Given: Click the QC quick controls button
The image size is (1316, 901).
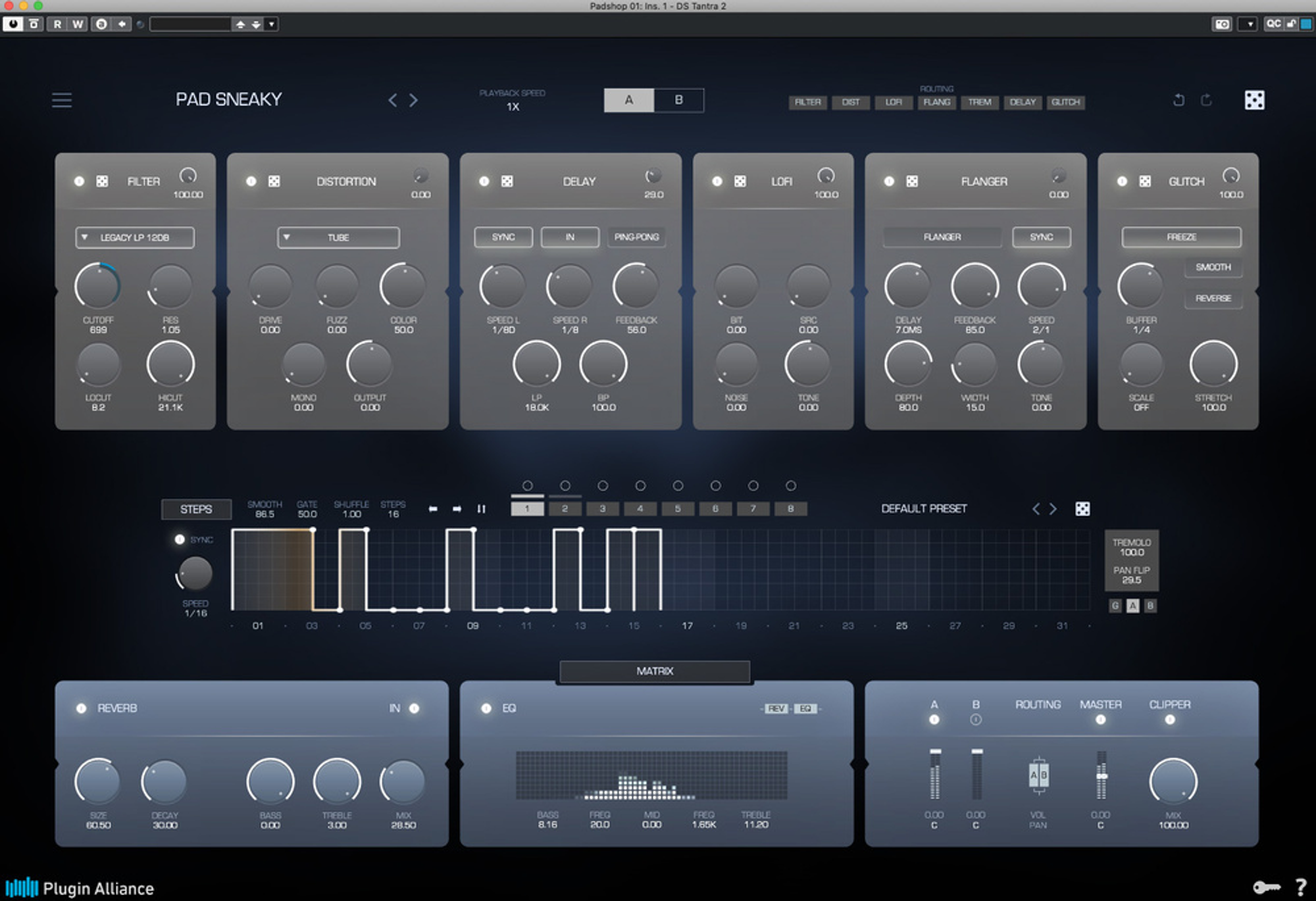Looking at the screenshot, I should [1274, 24].
